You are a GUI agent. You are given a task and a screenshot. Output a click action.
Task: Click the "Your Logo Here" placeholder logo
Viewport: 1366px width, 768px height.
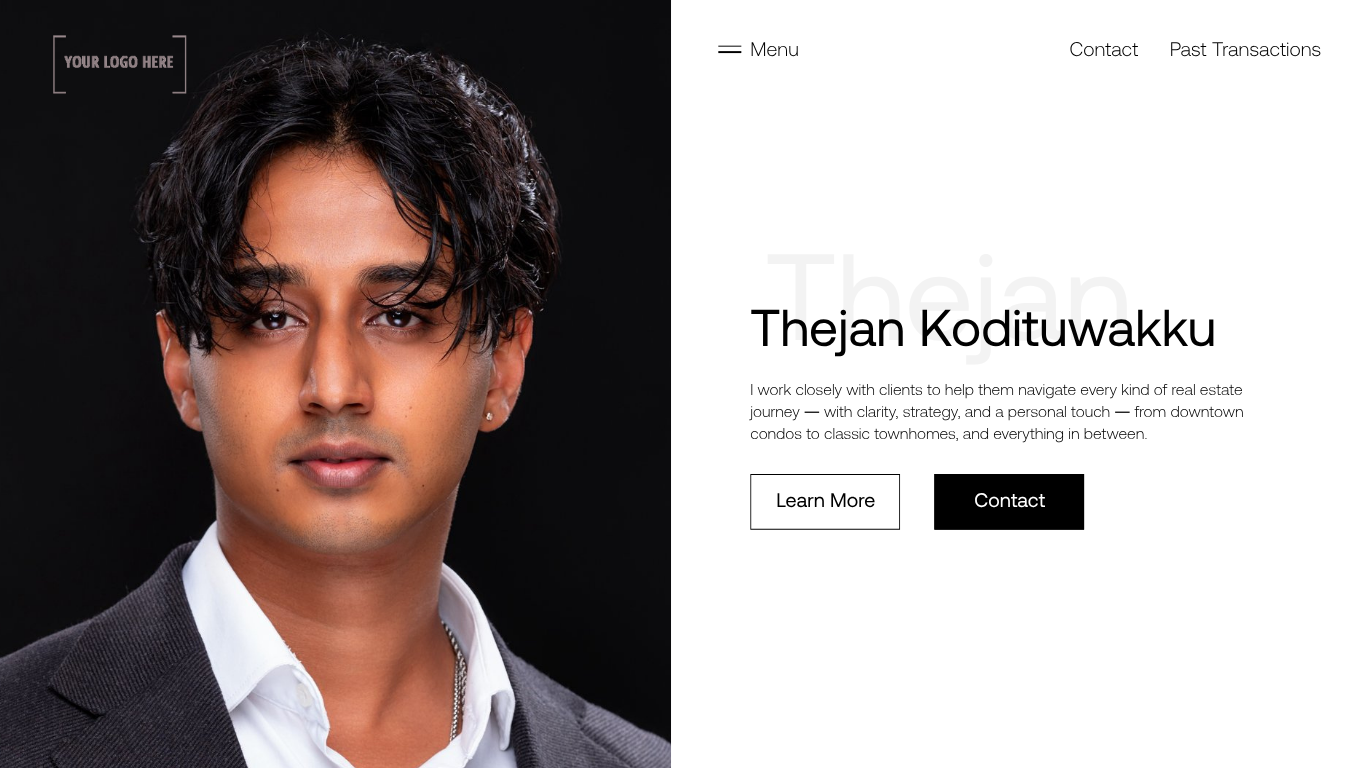click(120, 64)
